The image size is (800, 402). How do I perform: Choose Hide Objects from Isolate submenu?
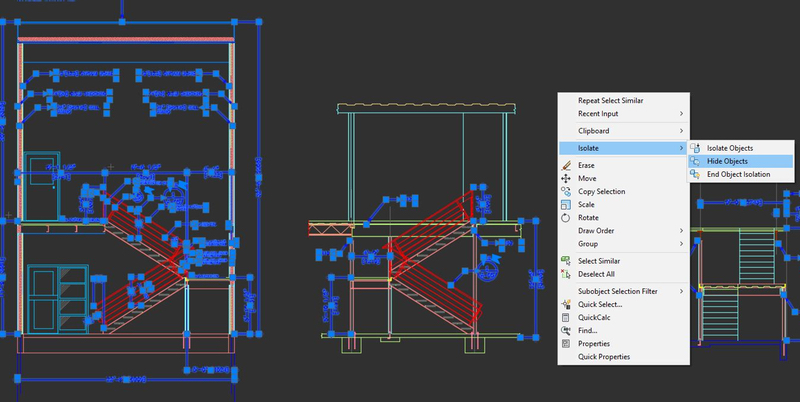pos(727,161)
